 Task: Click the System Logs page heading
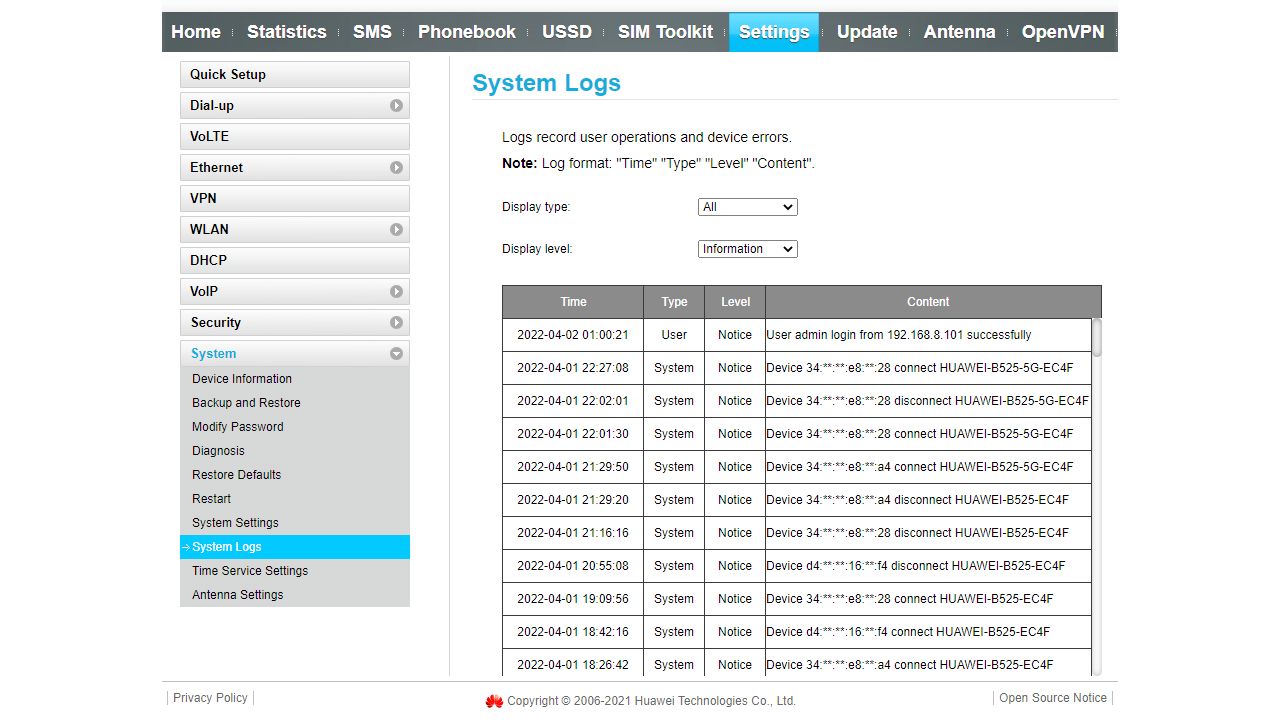546,83
